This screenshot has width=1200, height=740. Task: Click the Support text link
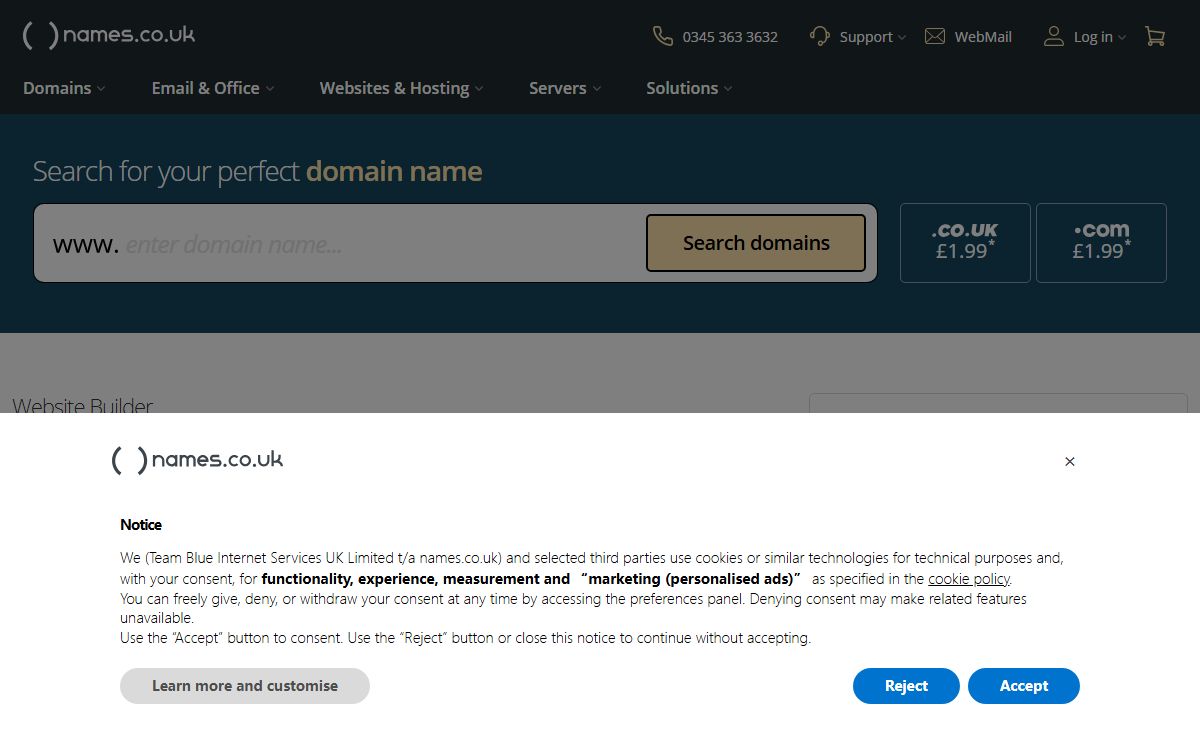pyautogui.click(x=866, y=37)
